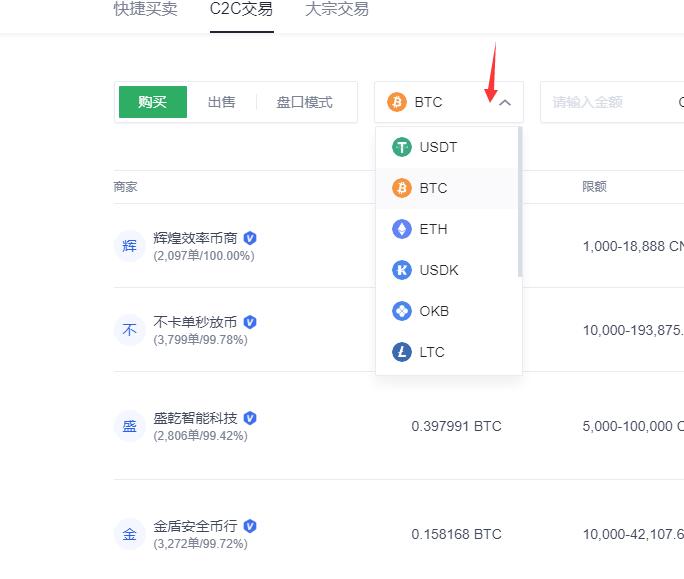This screenshot has width=684, height=579.
Task: Pick LTC in the dropdown list
Action: [x=447, y=352]
